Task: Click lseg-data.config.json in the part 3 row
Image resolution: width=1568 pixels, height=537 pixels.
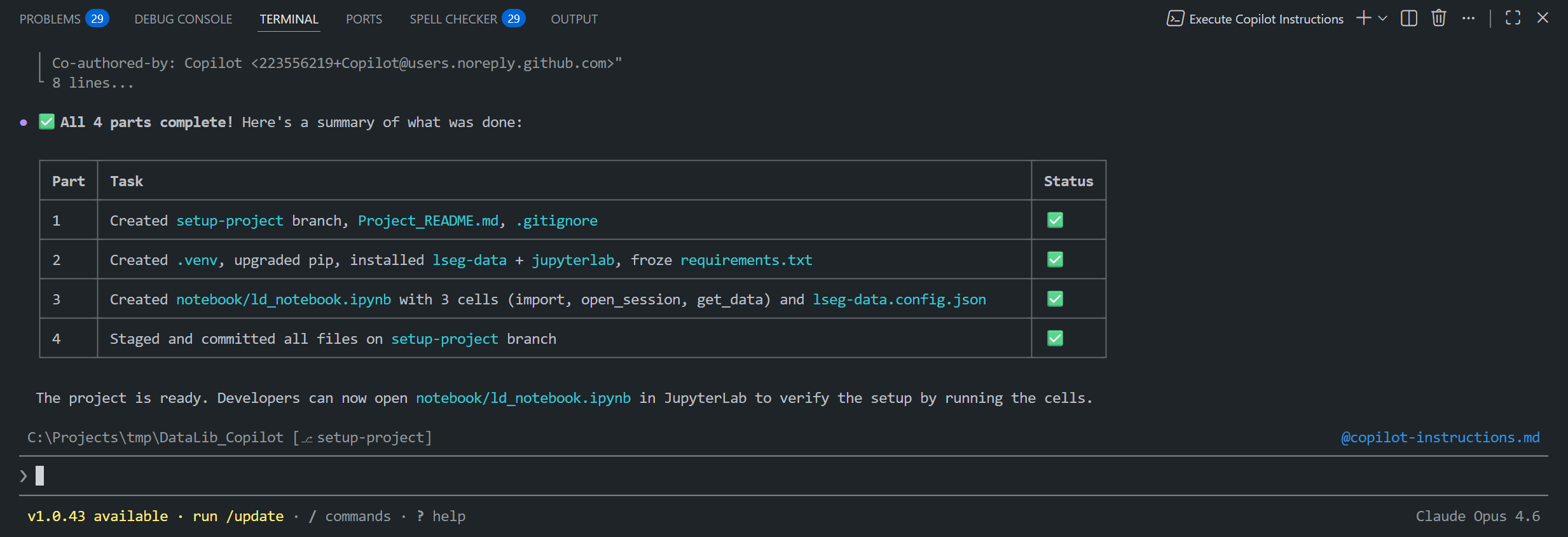Action: coord(899,299)
